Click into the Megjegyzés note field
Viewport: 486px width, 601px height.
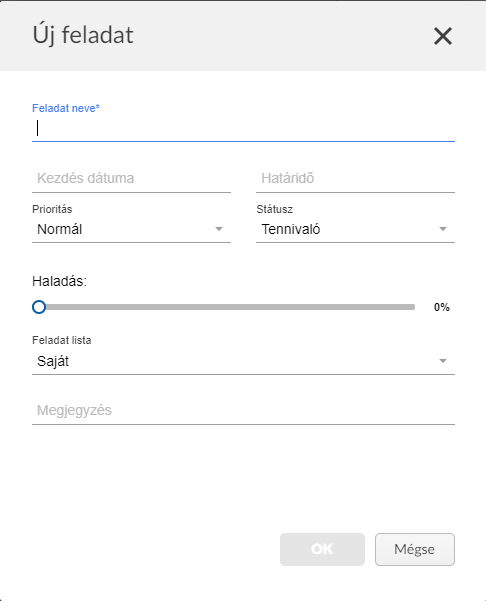243,411
